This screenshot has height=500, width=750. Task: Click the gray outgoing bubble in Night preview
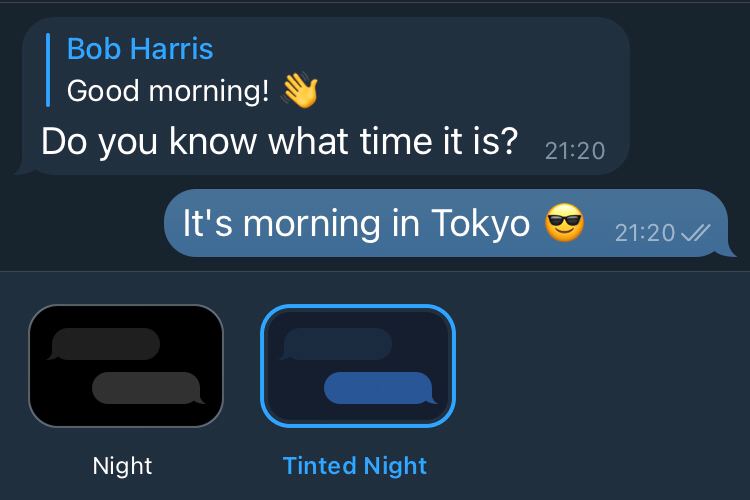coord(148,388)
